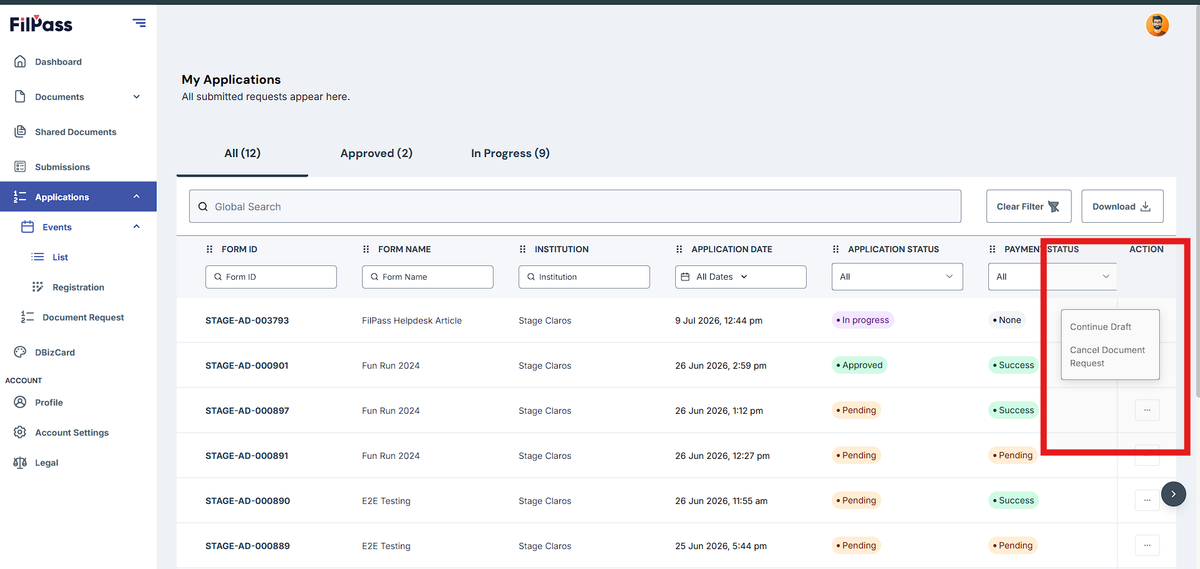Switch to the In Progress (9) tab

[510, 154]
